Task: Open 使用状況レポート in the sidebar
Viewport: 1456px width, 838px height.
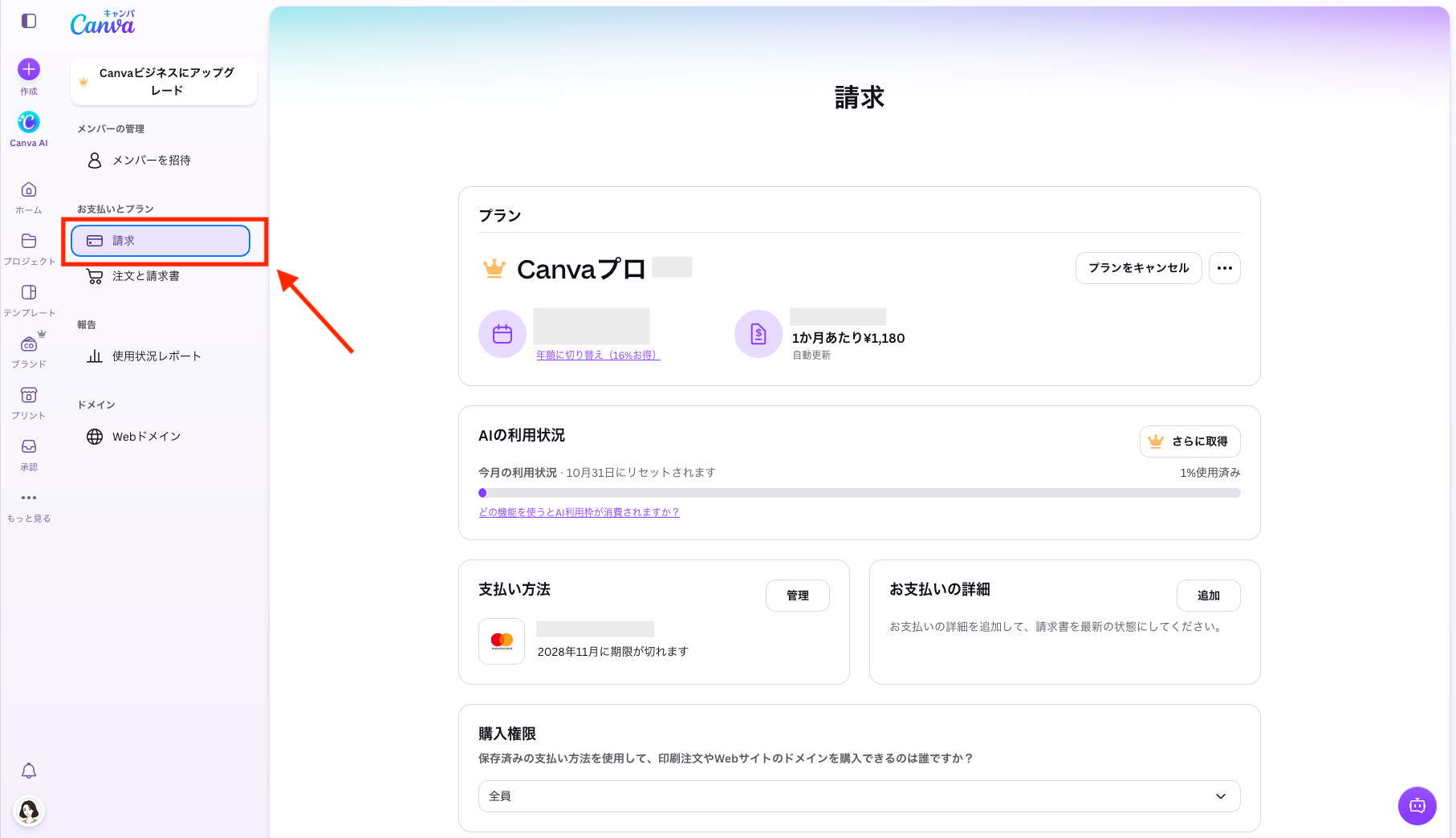Action: pos(161,356)
